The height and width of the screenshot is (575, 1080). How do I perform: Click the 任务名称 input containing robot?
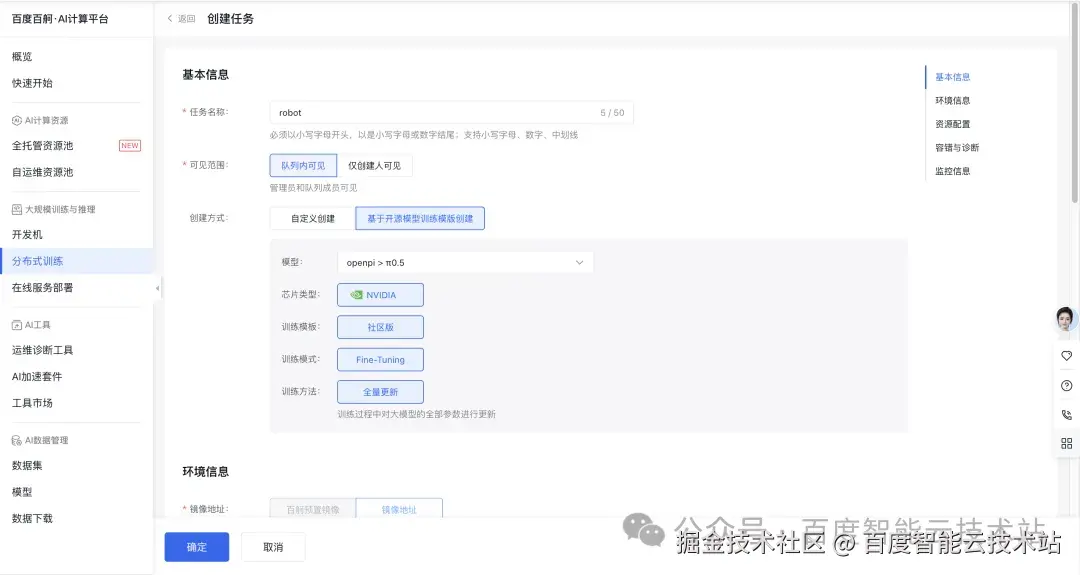pyautogui.click(x=451, y=112)
